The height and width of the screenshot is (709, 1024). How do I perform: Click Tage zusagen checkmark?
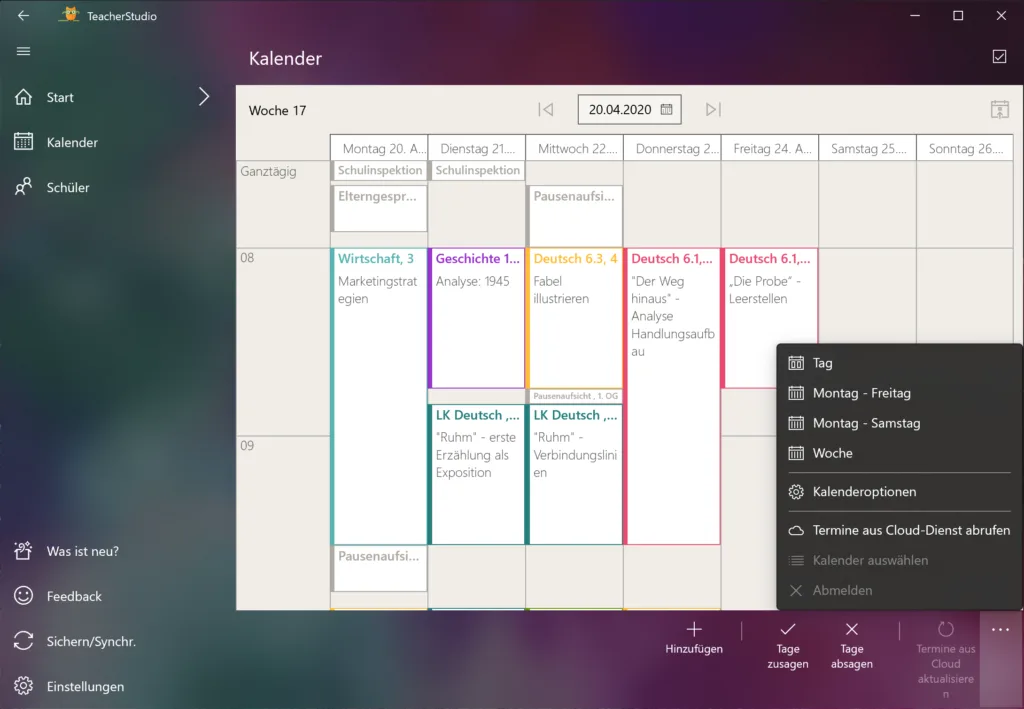[788, 645]
